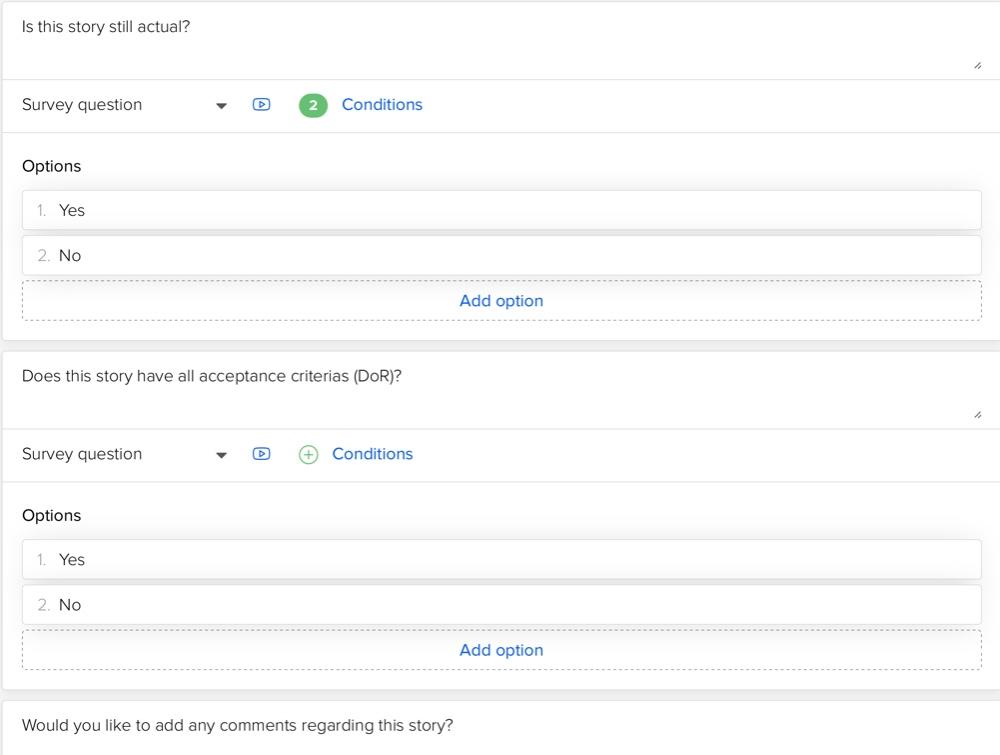This screenshot has height=755, width=1000.
Task: Edit Yes option of the acceptance criterias question
Action: 502,559
